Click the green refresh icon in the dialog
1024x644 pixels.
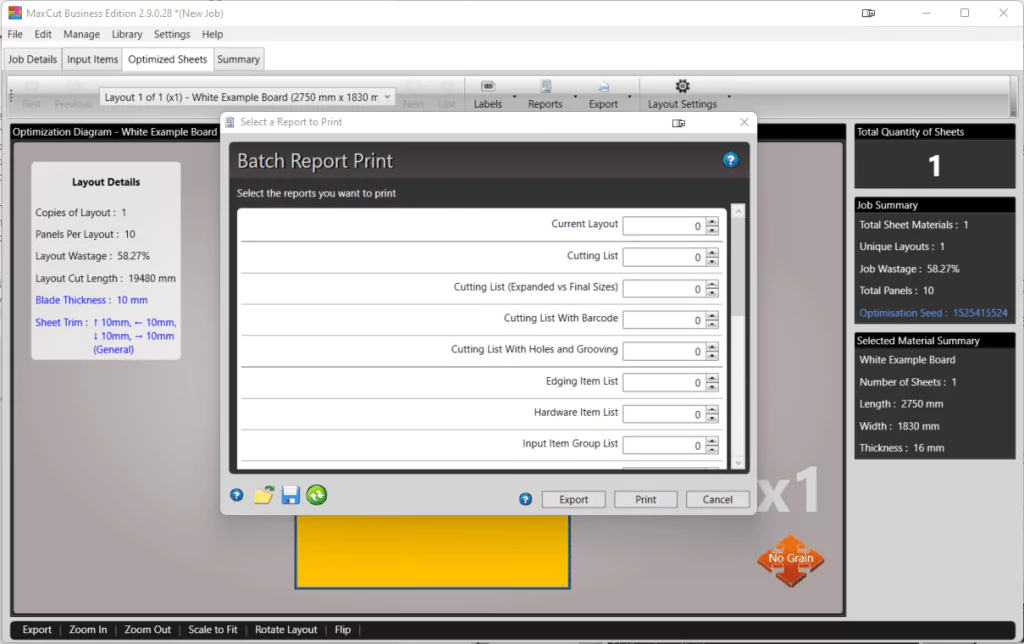[x=316, y=495]
